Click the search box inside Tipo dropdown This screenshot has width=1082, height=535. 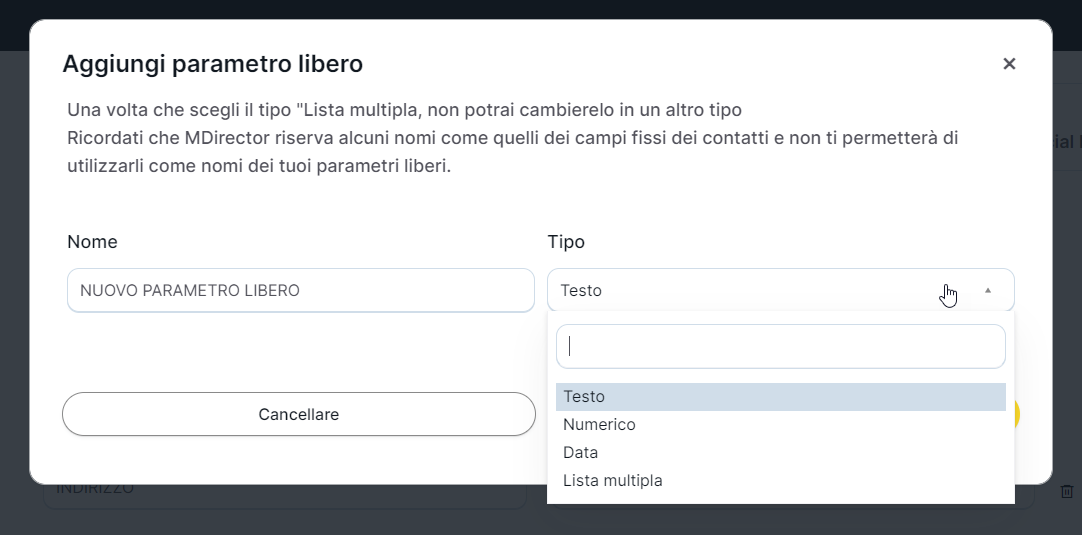click(x=780, y=346)
